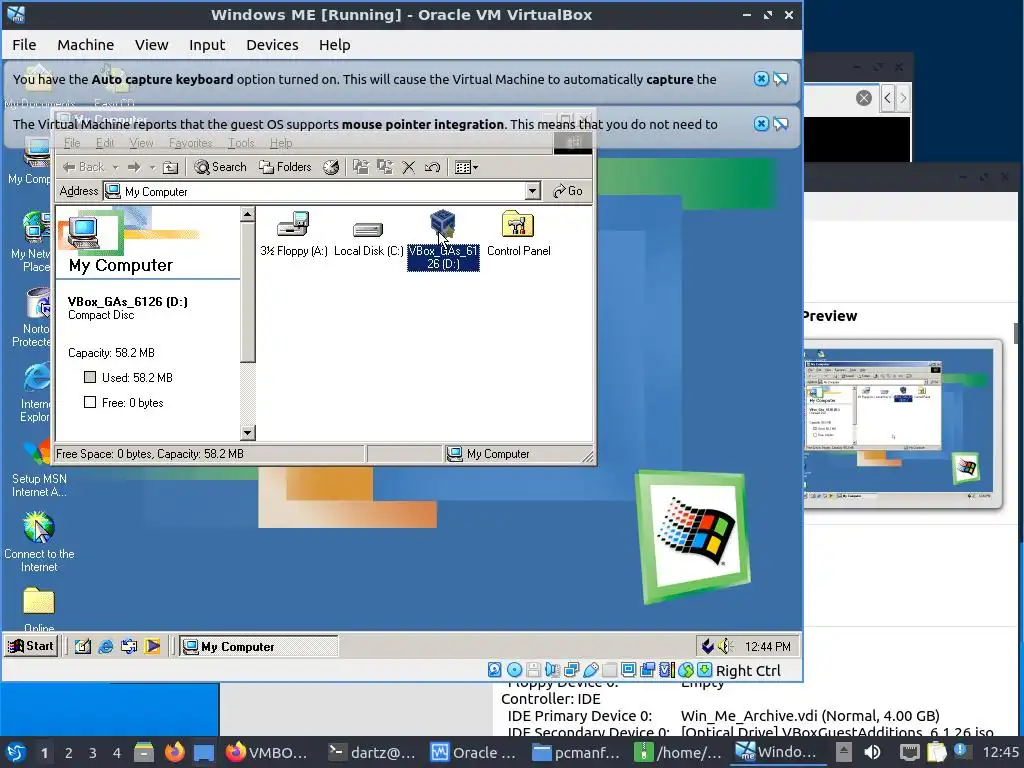The height and width of the screenshot is (768, 1024).
Task: Click the Delete X toolbar icon
Action: 409,167
